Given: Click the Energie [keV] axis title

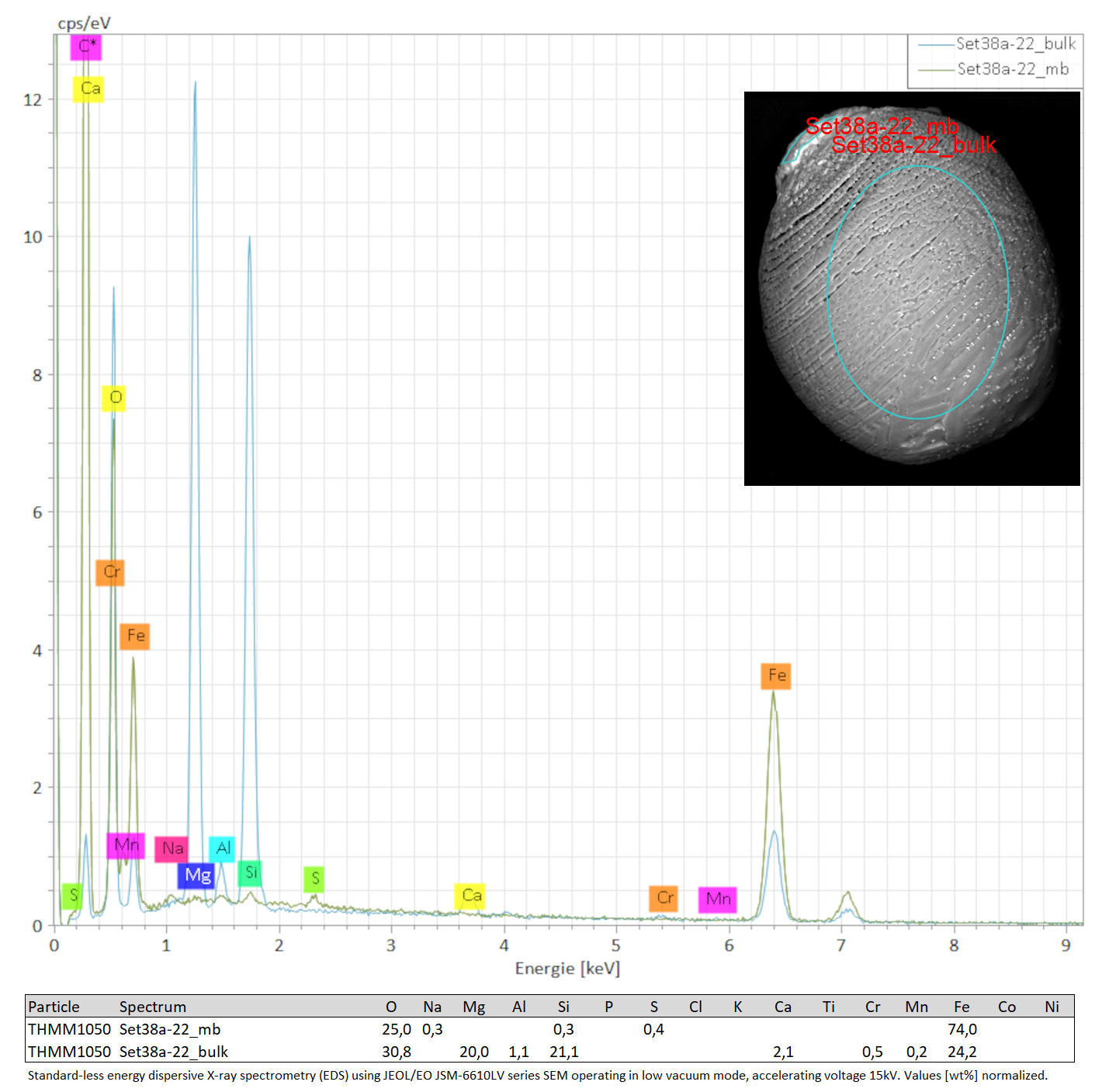Looking at the screenshot, I should click(x=567, y=969).
